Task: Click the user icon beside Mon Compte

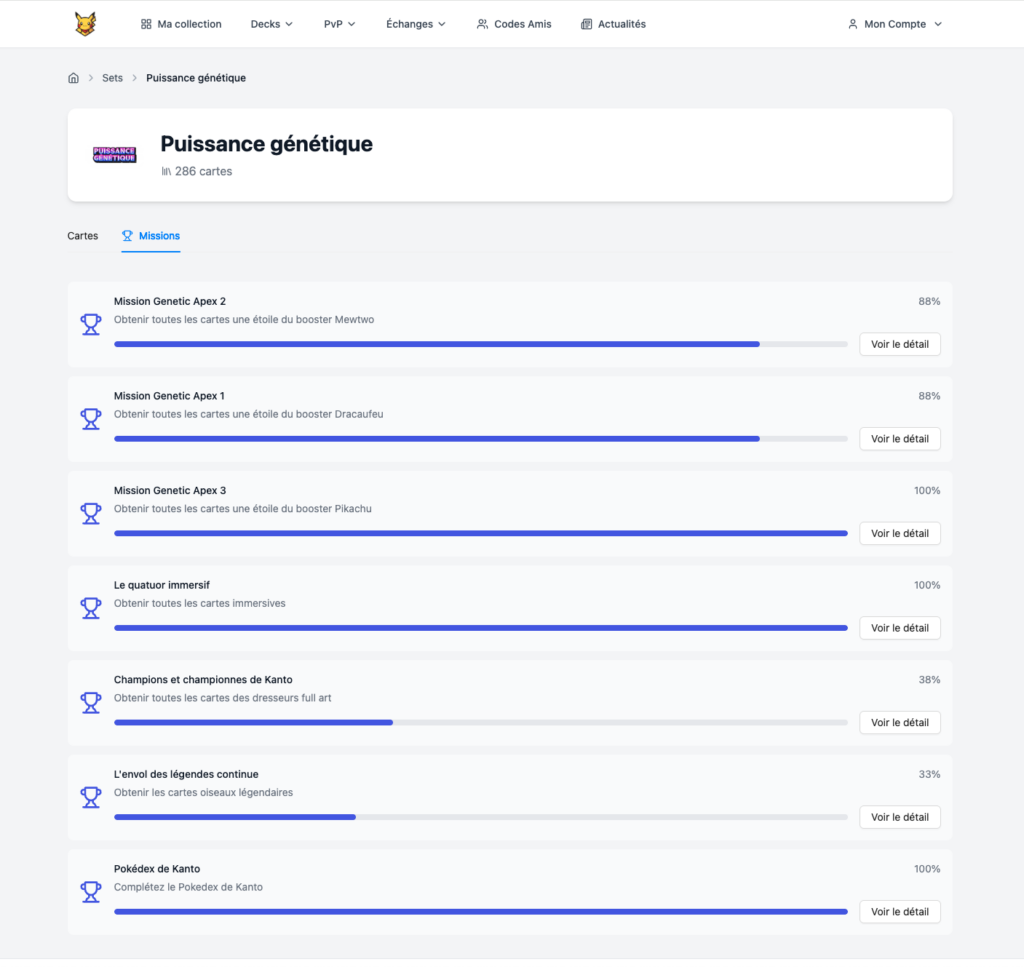Action: [852, 24]
